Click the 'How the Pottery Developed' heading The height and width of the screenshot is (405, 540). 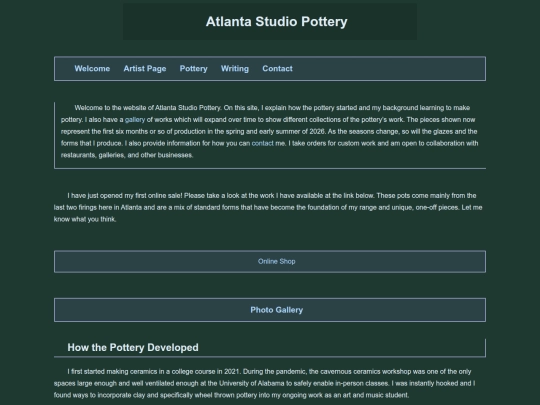[133, 347]
